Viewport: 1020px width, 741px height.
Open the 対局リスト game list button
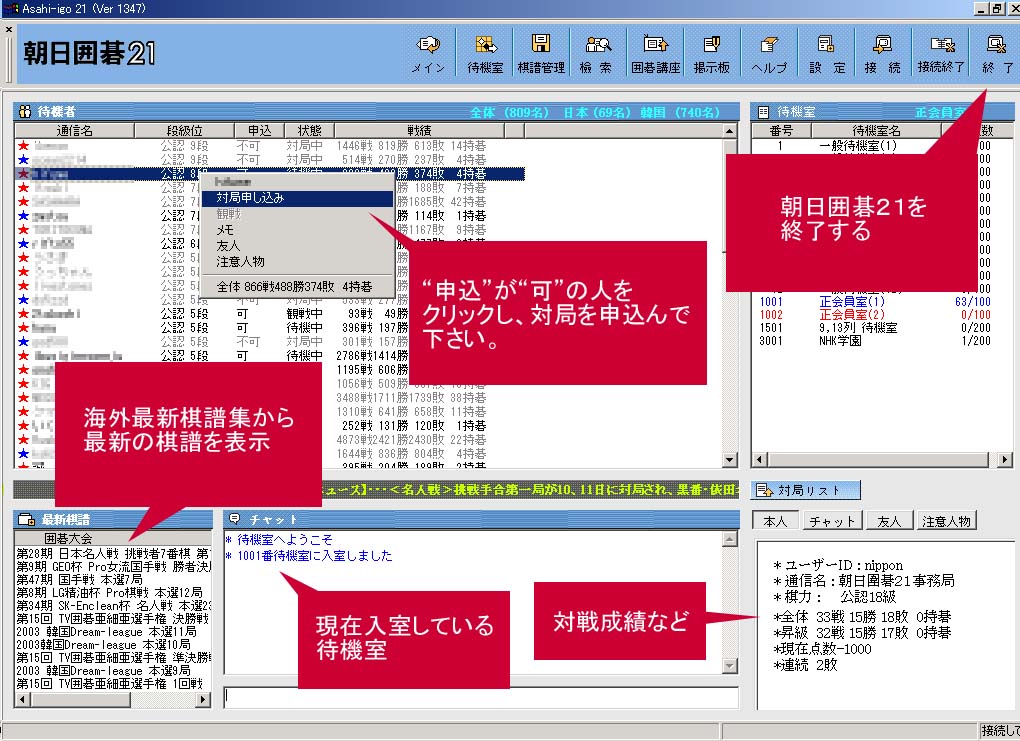806,490
